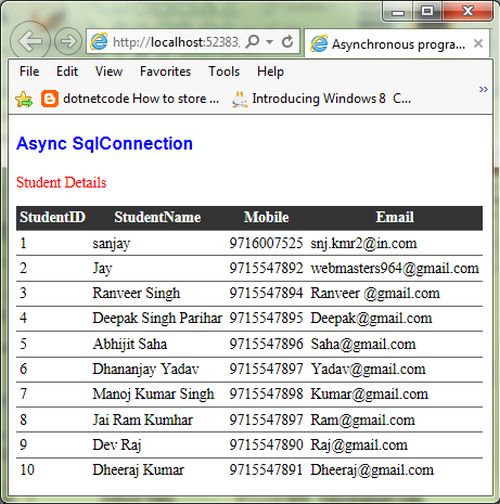Click the email Saha@gmail.com

tap(363, 344)
